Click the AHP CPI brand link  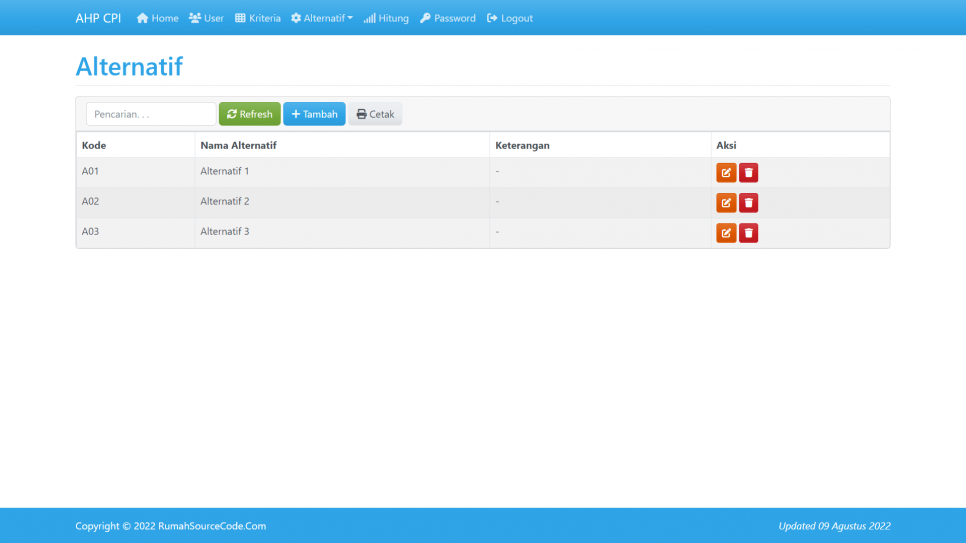98,18
